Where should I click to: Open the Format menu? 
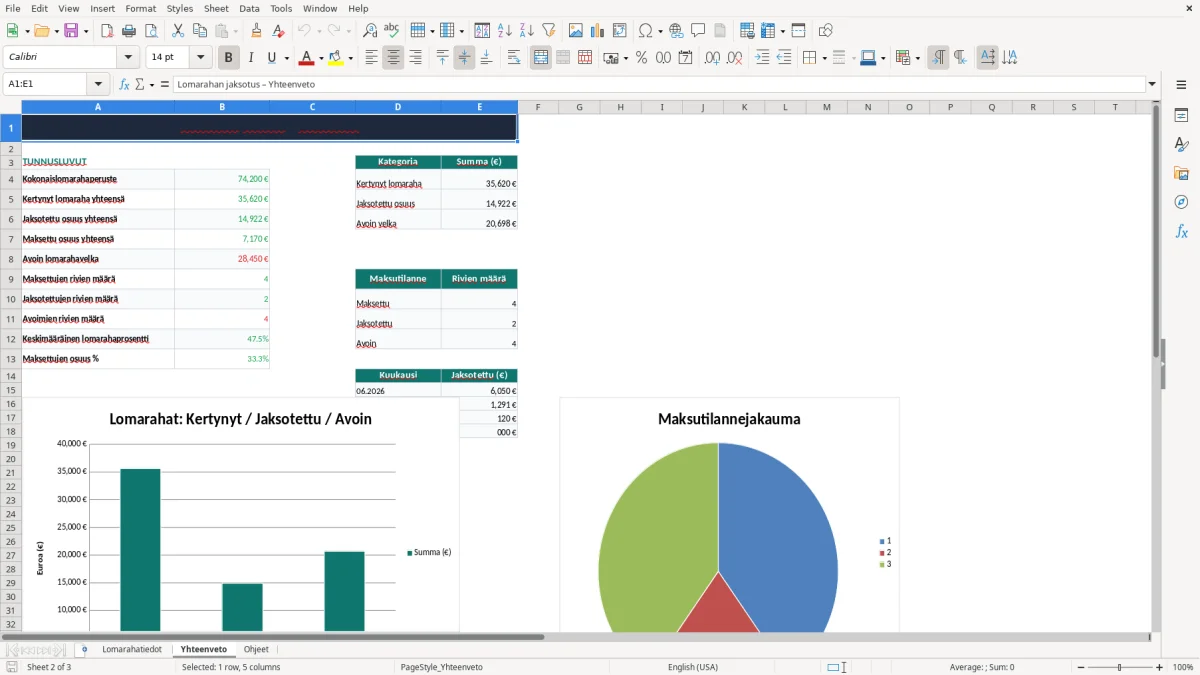(x=141, y=8)
